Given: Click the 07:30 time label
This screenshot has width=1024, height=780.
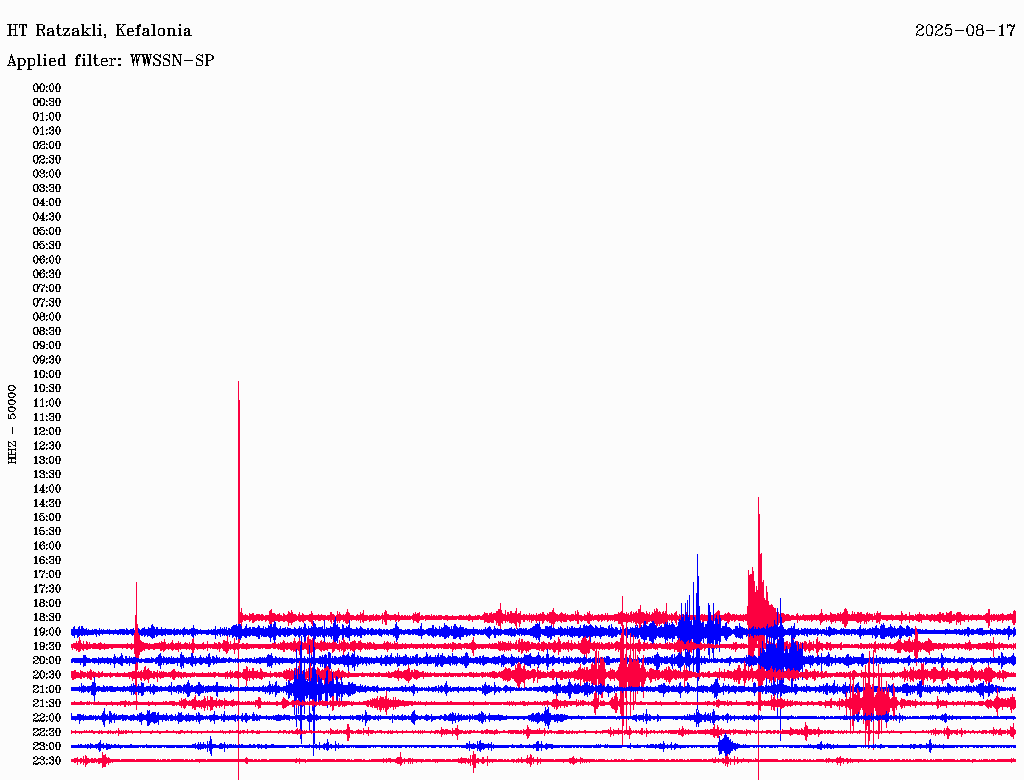Looking at the screenshot, I should 47,303.
